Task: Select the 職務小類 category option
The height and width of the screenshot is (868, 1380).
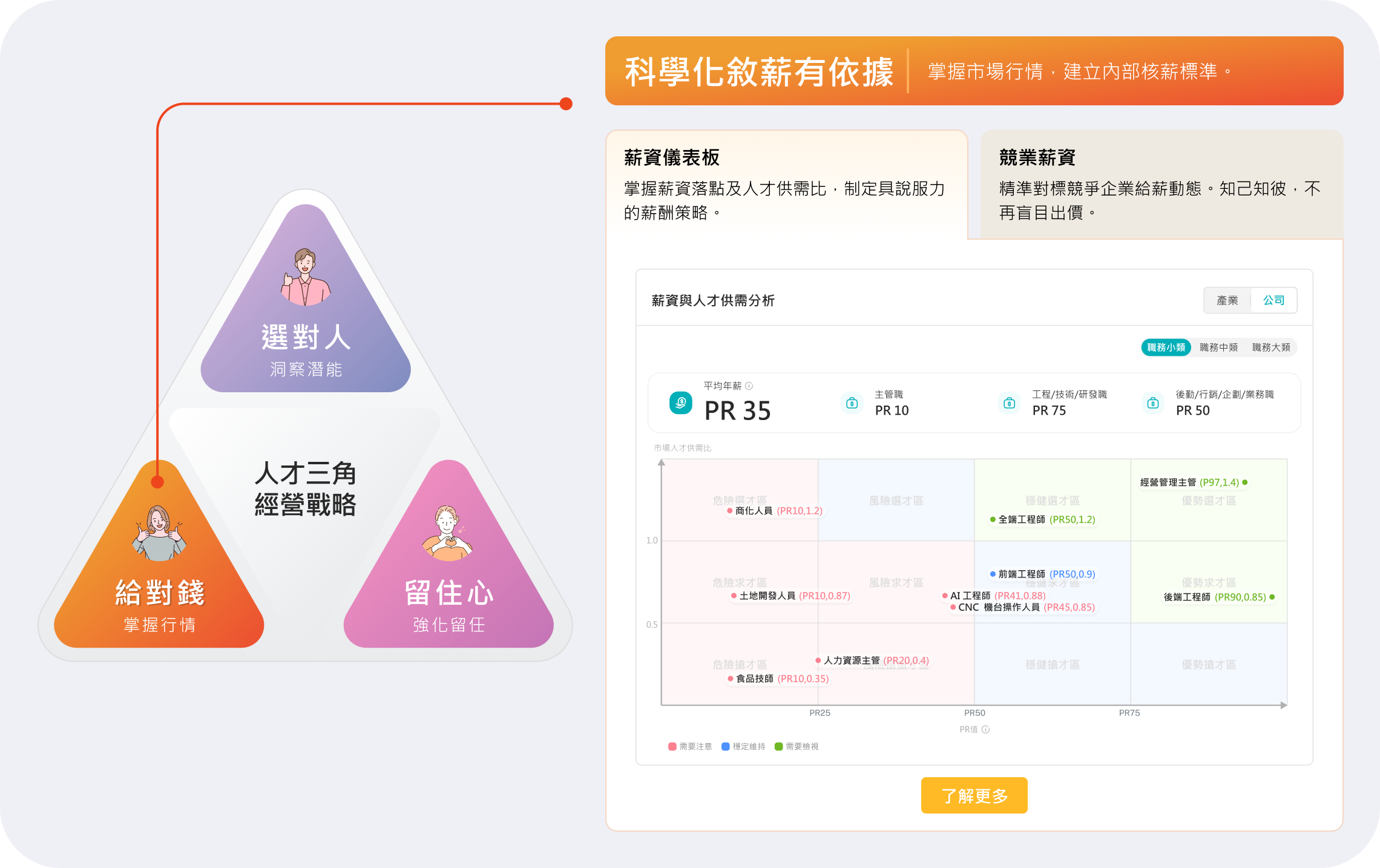Action: click(1166, 347)
